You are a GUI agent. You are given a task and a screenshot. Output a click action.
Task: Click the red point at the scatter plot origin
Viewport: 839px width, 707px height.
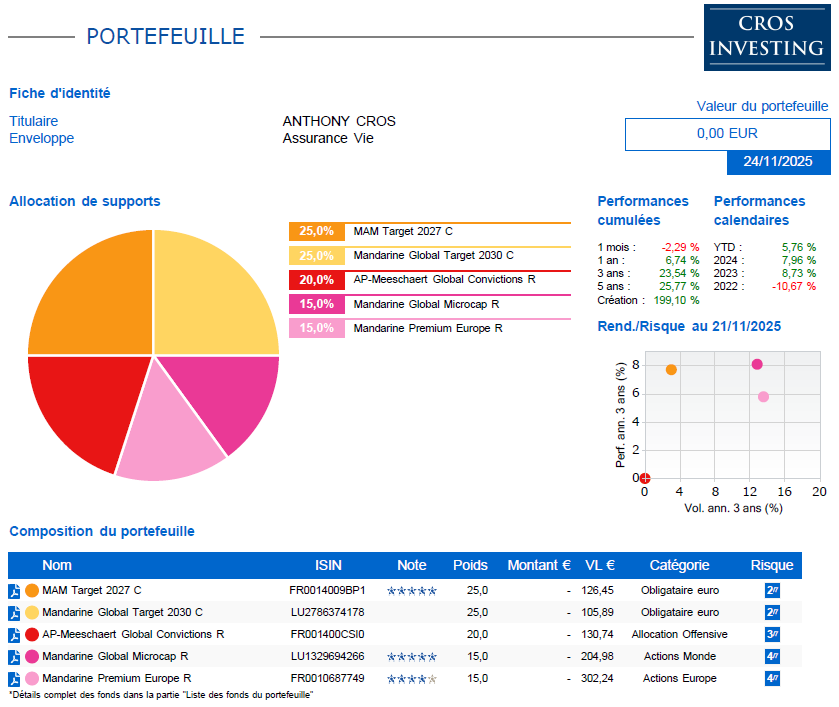click(645, 478)
